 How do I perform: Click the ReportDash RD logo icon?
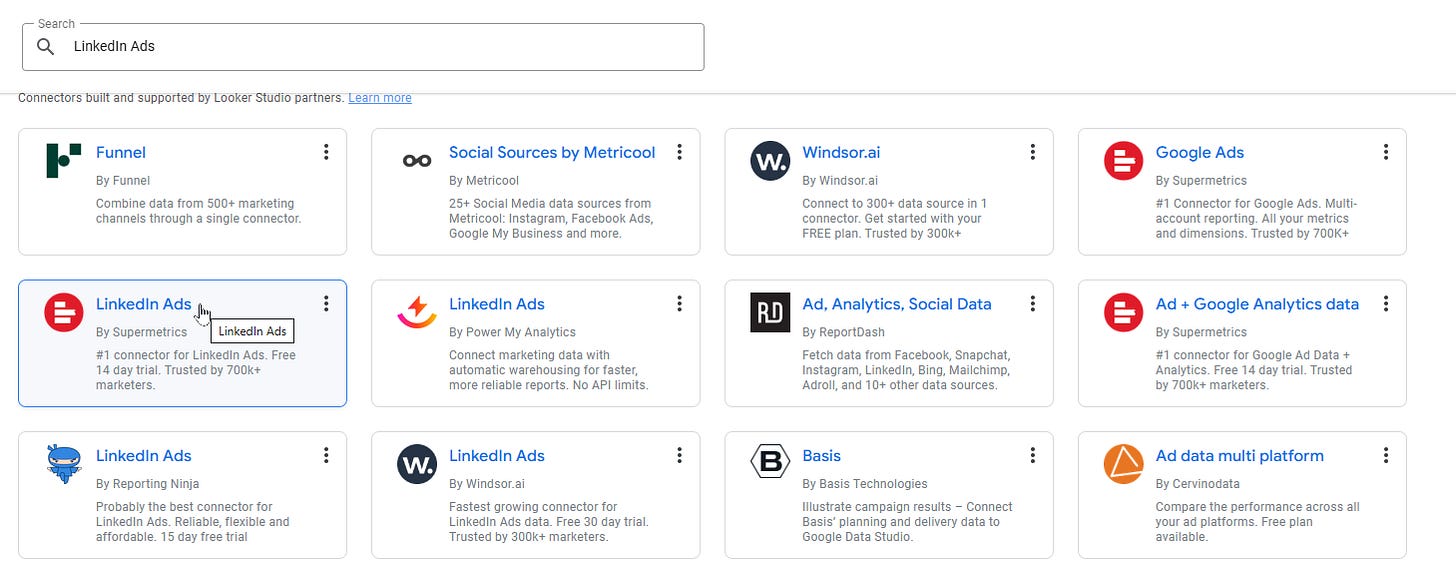[x=770, y=313]
